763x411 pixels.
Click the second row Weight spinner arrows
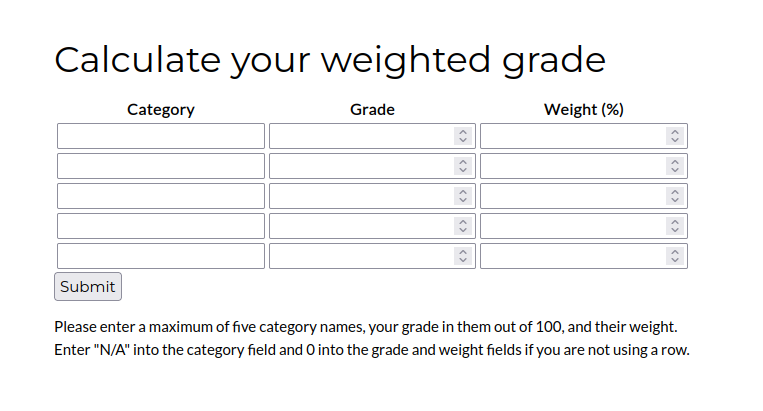pos(675,166)
